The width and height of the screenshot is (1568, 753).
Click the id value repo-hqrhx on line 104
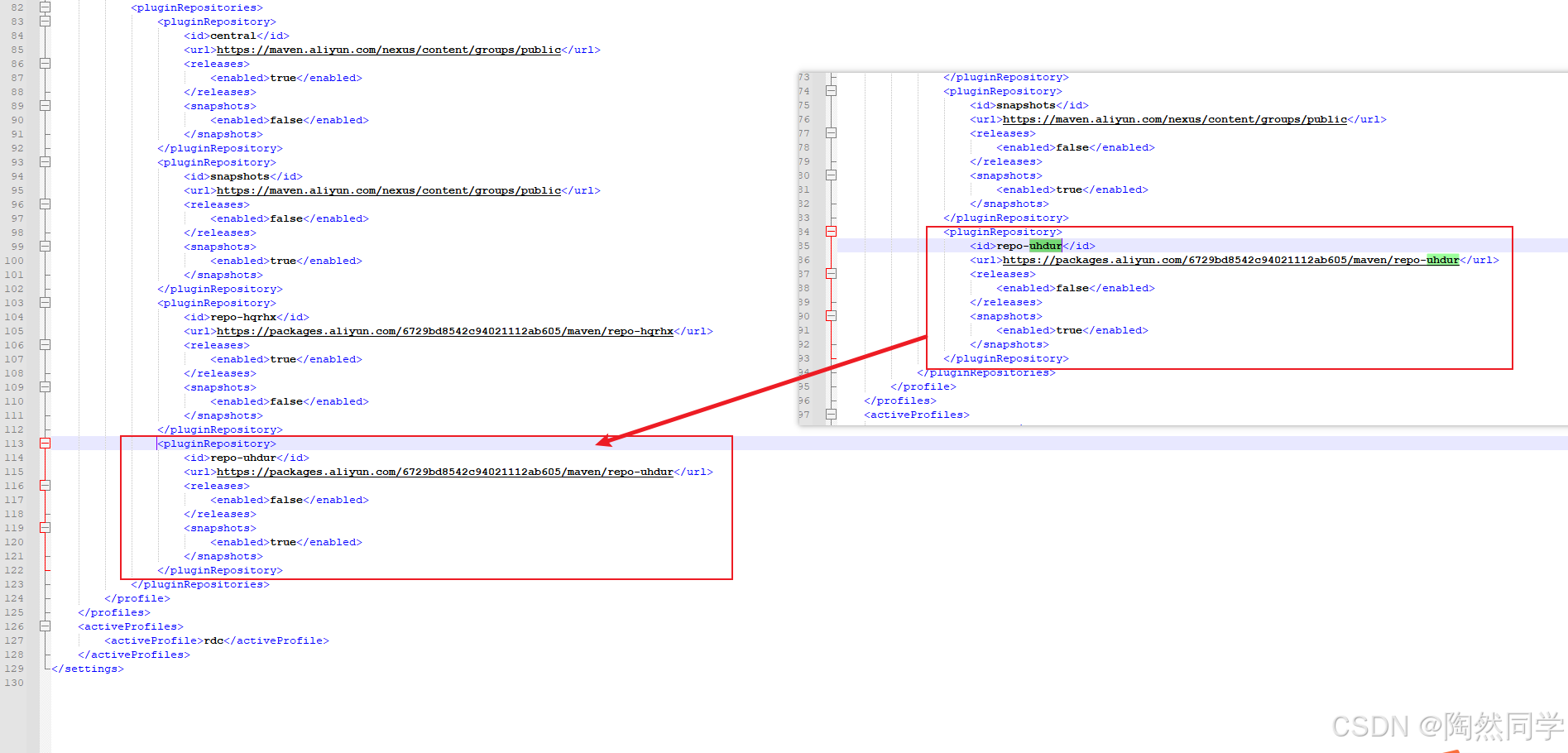click(x=243, y=317)
